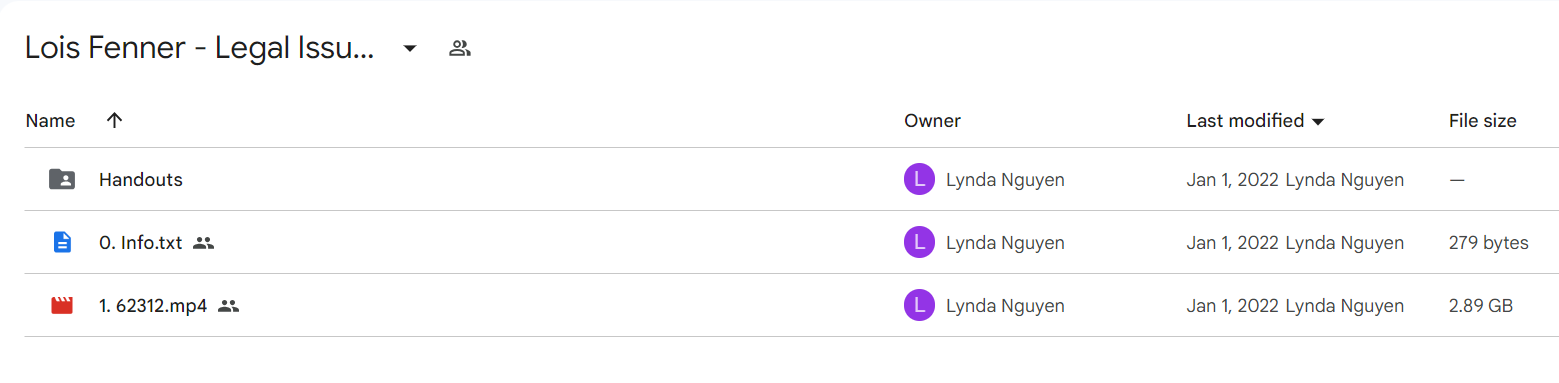Open the folder title dropdown arrow
This screenshot has width=1559, height=383.
[x=409, y=49]
